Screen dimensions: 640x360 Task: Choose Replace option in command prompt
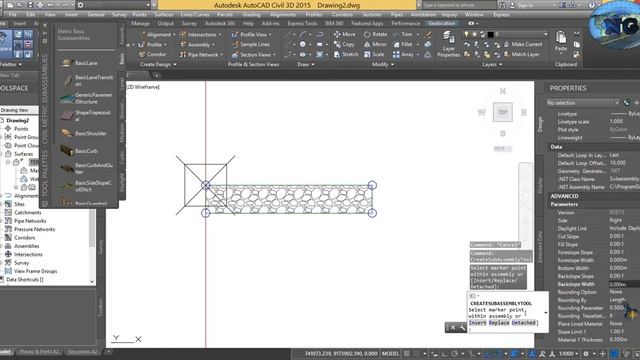pos(499,323)
